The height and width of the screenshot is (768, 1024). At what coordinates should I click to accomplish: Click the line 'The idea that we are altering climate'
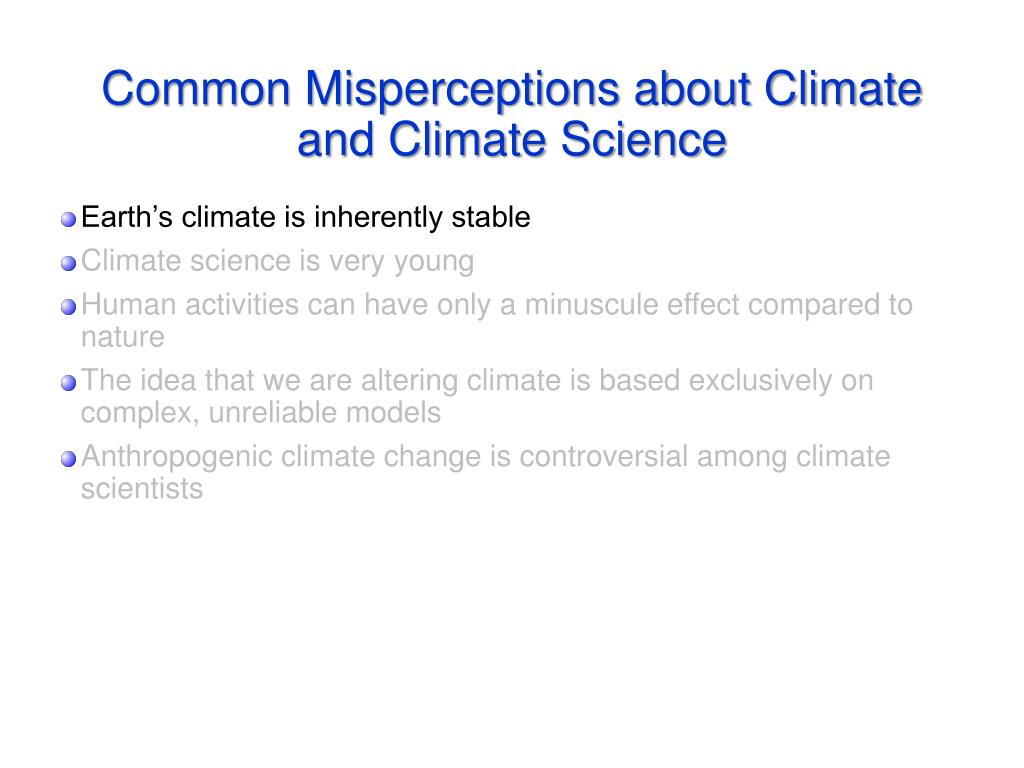[477, 381]
